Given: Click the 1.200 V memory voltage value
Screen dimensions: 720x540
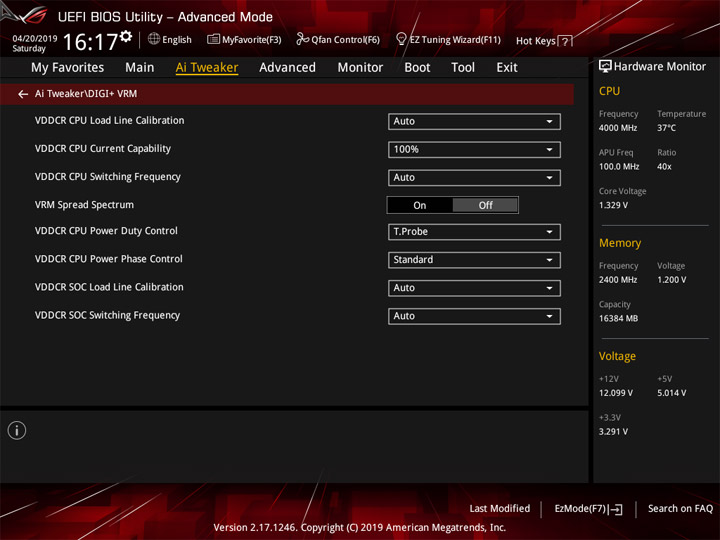Looking at the screenshot, I should click(x=672, y=280).
